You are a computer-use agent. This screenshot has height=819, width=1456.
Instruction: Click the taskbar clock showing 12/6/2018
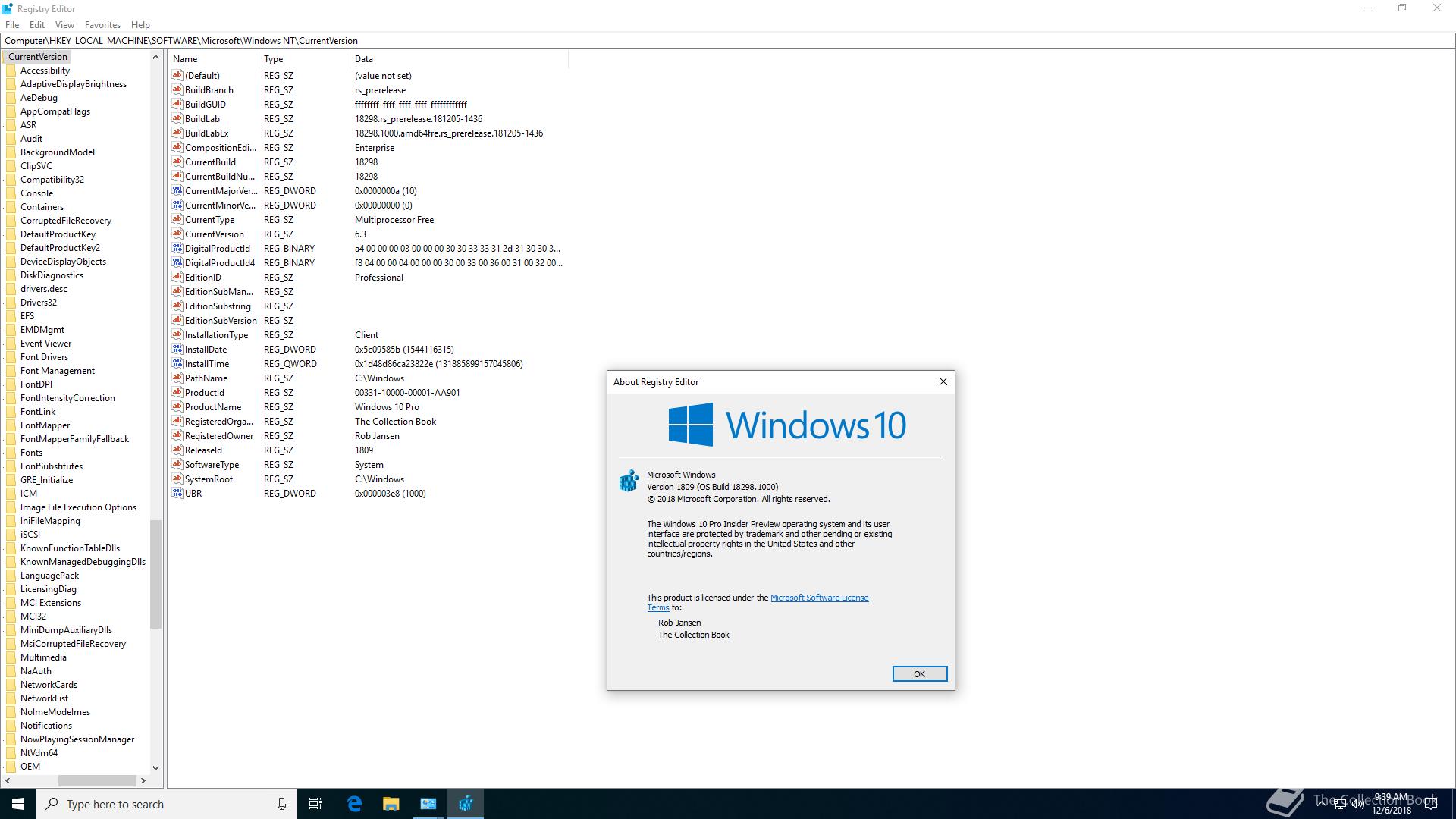click(1392, 804)
